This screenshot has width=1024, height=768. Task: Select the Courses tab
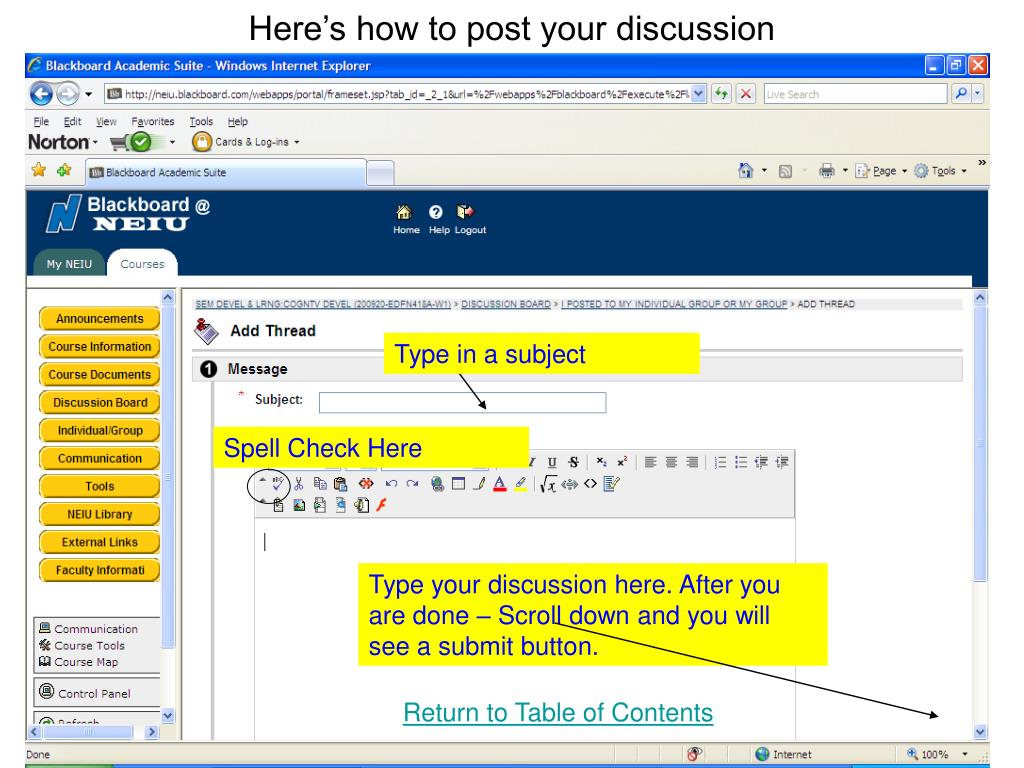[x=142, y=264]
